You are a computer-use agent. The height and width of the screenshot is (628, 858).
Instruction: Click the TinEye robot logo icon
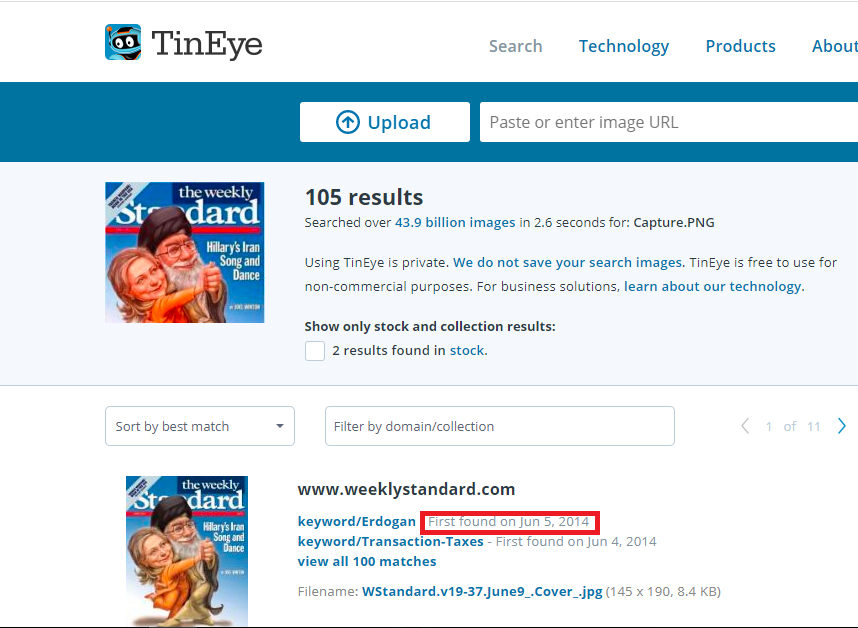pos(123,42)
